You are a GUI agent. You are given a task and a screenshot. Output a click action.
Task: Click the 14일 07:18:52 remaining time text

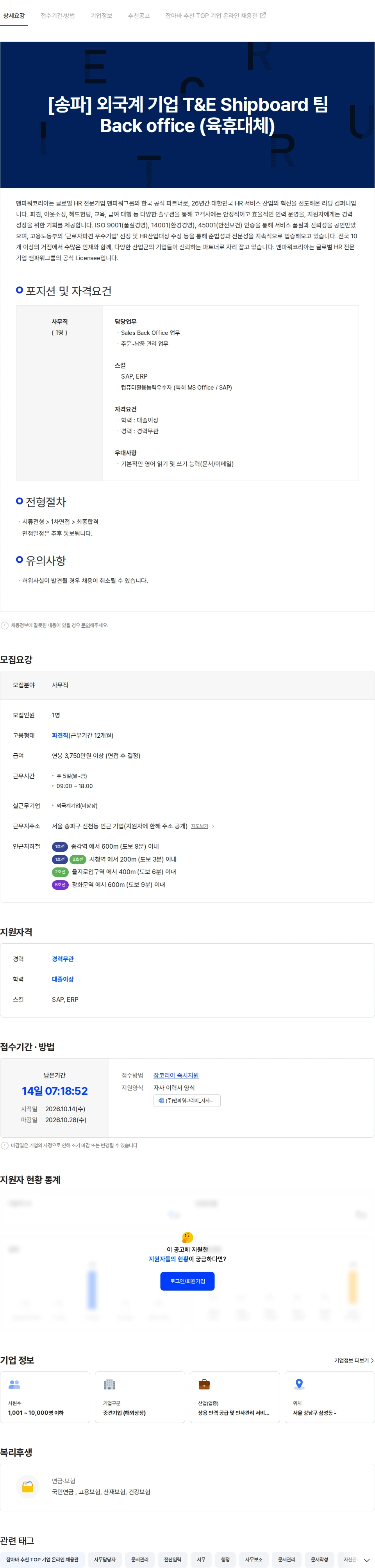pyautogui.click(x=55, y=1091)
